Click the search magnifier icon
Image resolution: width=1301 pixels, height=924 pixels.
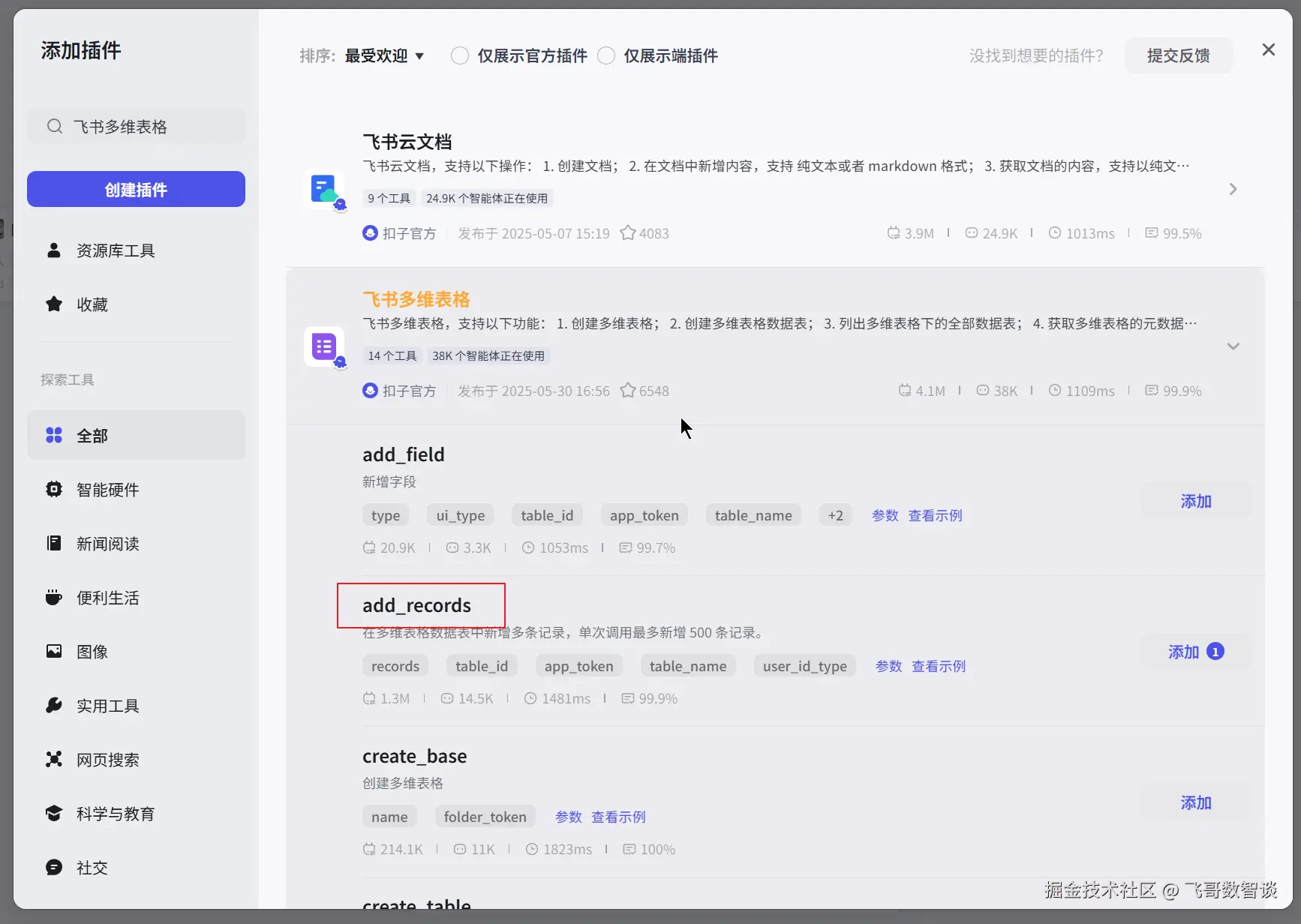pyautogui.click(x=55, y=126)
